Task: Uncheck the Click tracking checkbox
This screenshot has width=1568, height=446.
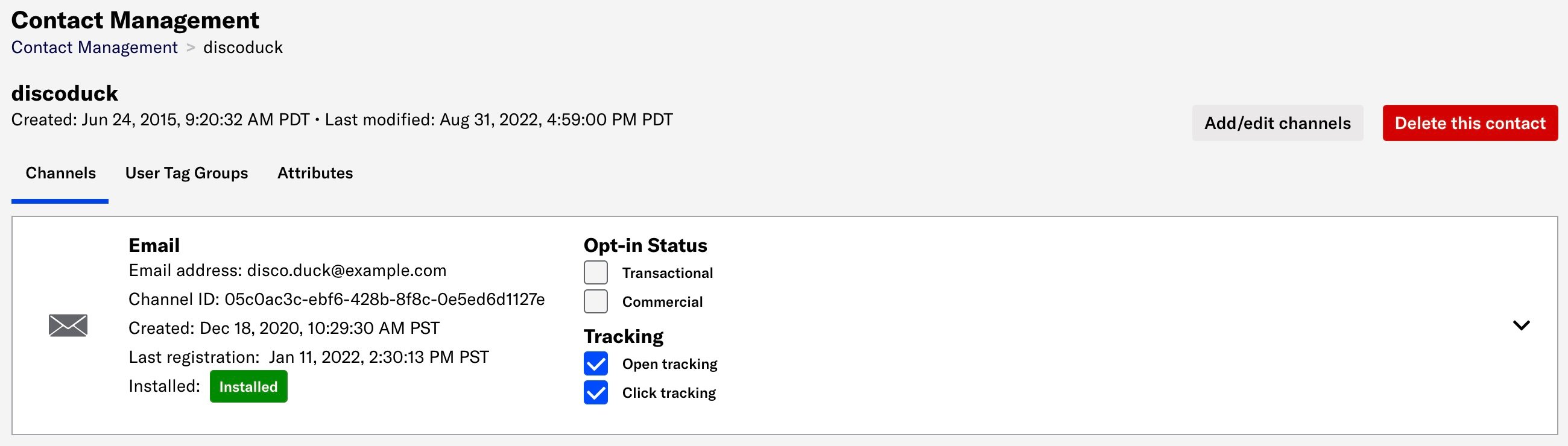Action: 595,393
